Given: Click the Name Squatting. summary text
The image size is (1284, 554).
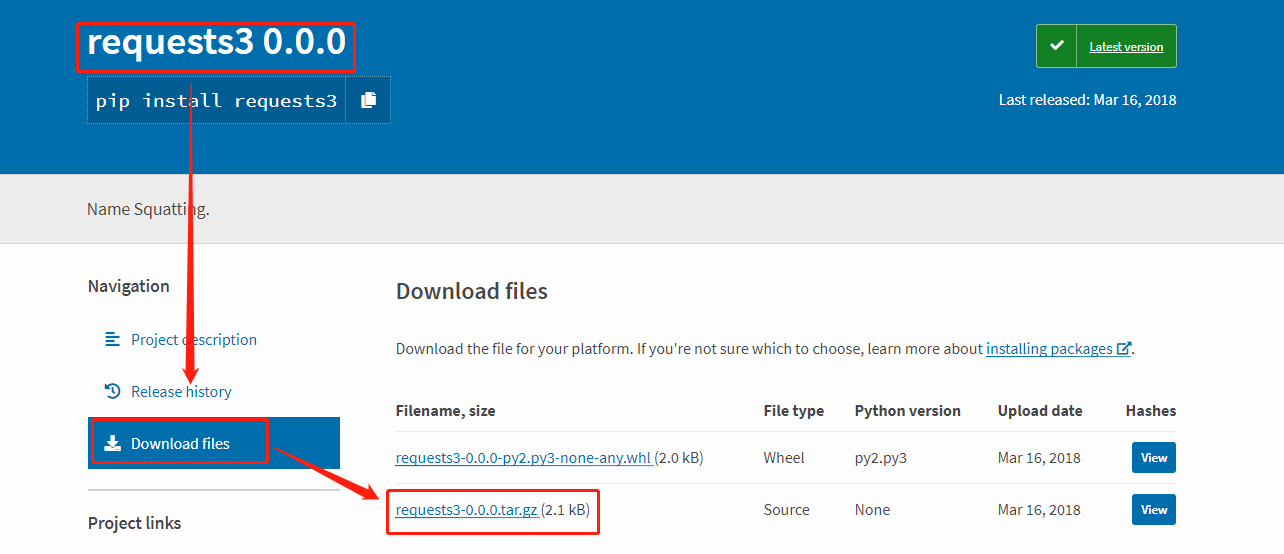Looking at the screenshot, I should click(x=148, y=209).
